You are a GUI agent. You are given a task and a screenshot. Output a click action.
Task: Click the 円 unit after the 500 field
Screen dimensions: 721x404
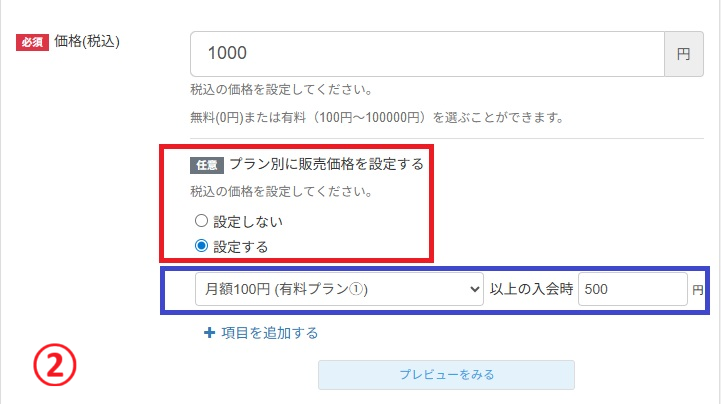tap(697, 290)
